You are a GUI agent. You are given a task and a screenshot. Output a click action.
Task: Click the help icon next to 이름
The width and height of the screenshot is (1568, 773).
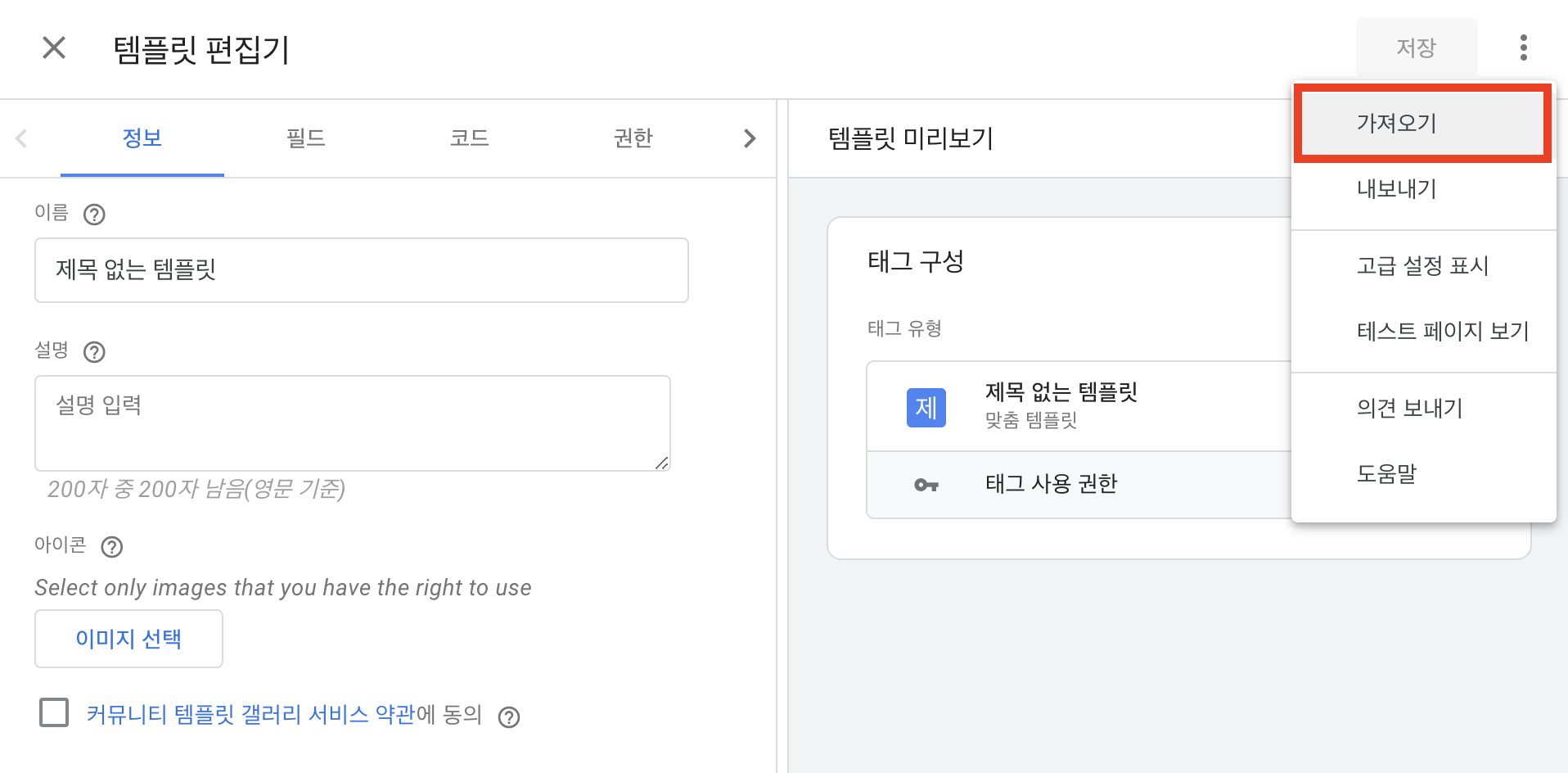pos(93,215)
